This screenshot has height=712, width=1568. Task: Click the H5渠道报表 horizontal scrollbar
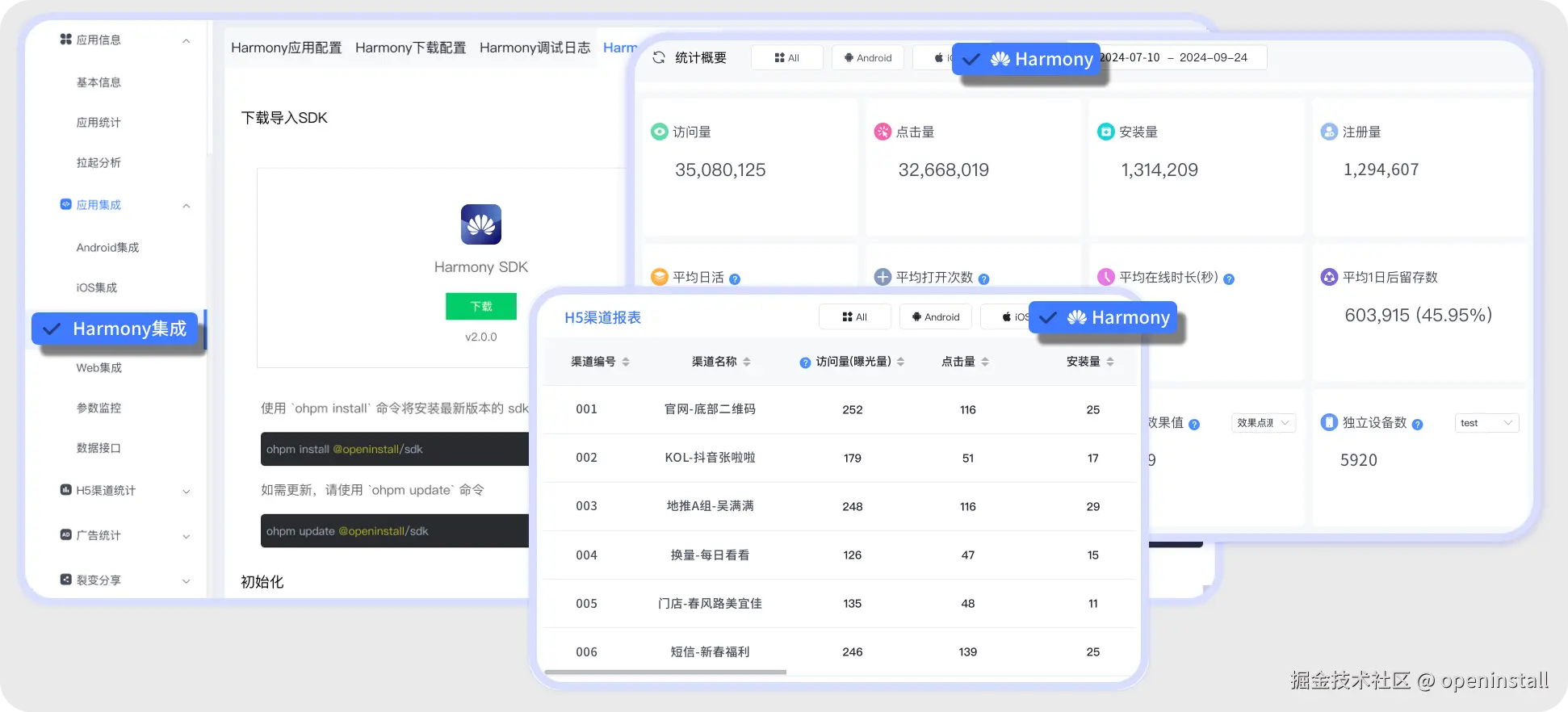665,672
